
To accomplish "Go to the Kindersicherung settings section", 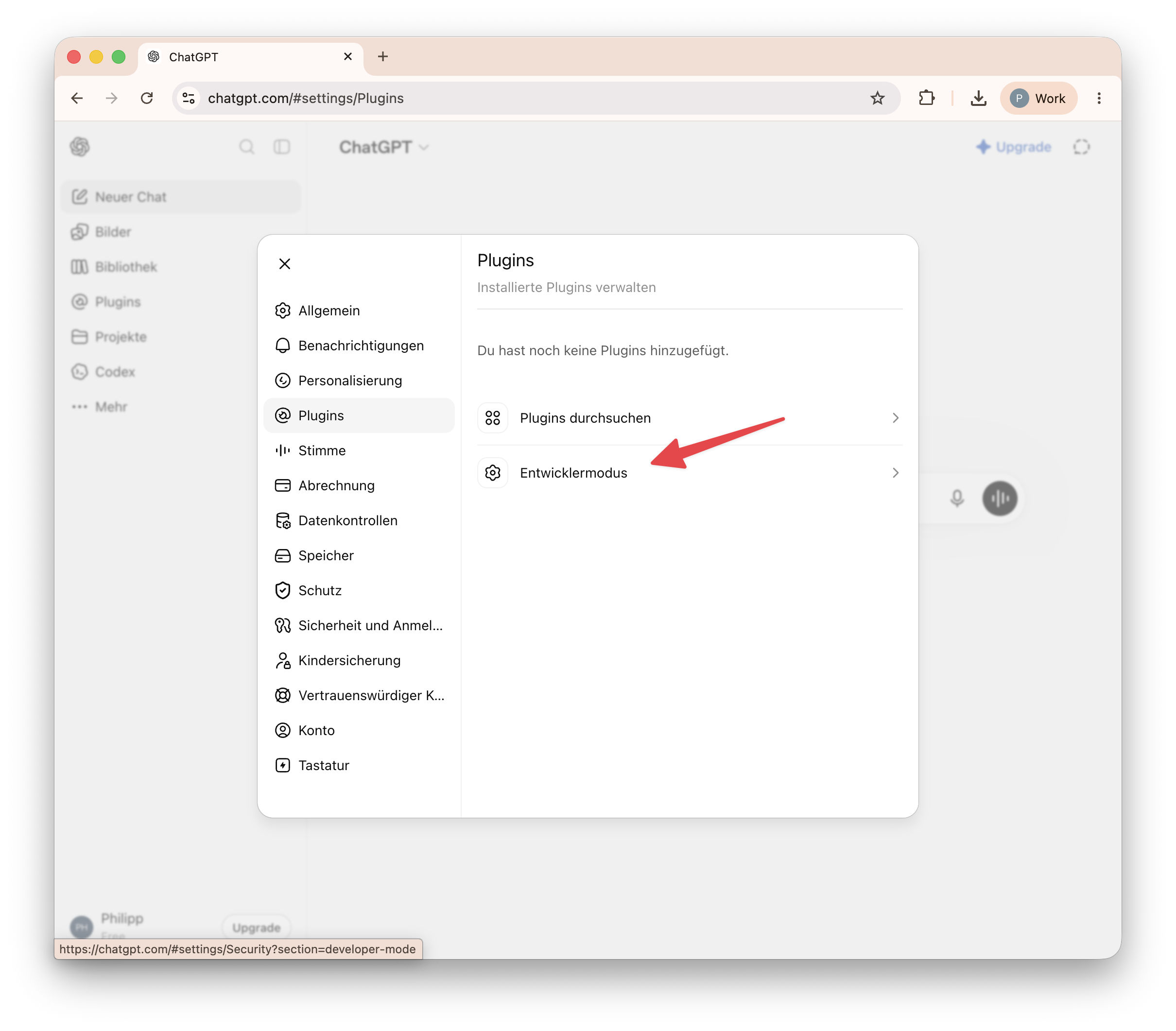I will [359, 660].
